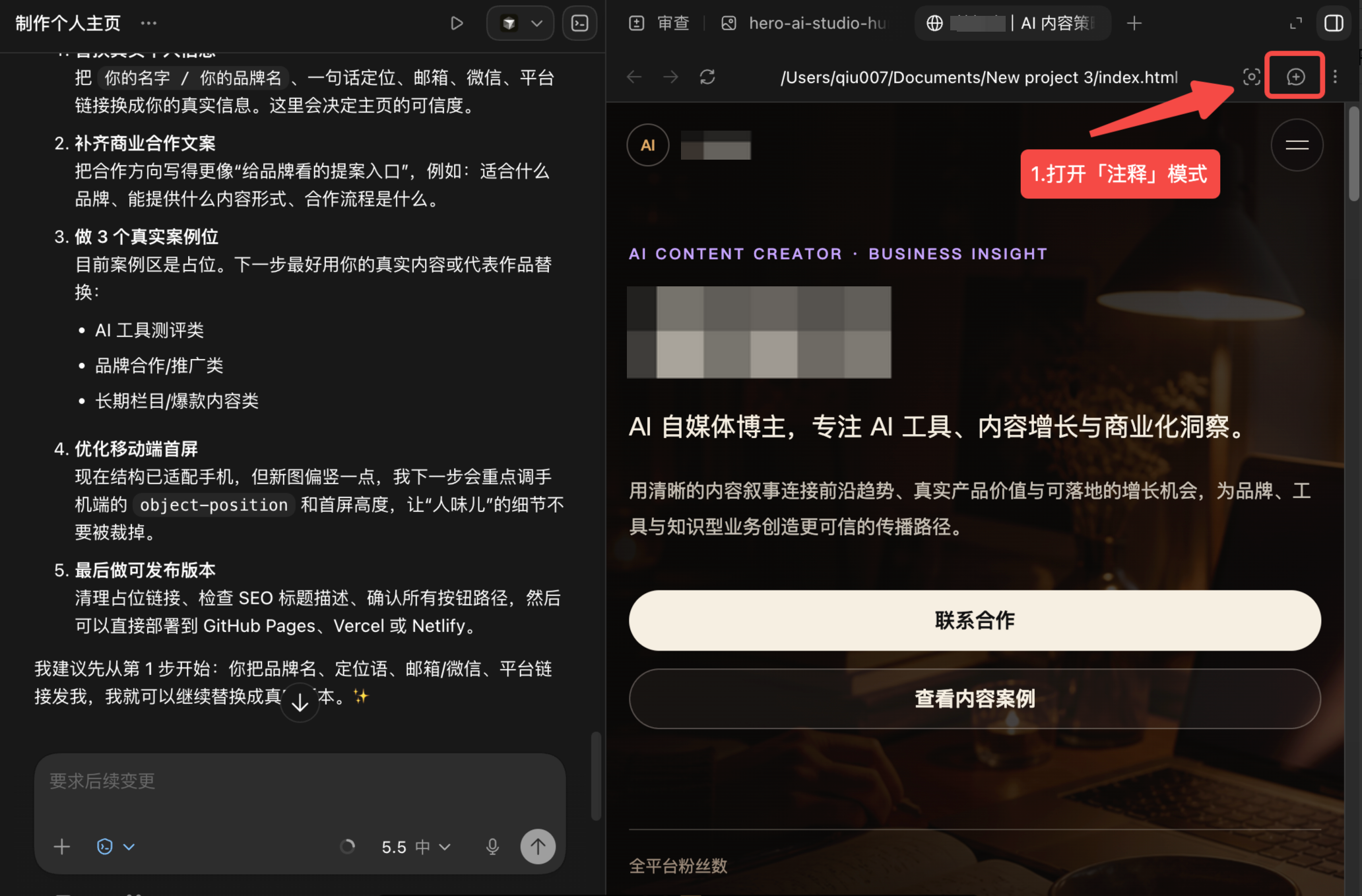Screen dimensions: 1362x896
Task: Click the AI CONTENT CREATOR tagline
Action: [x=838, y=254]
